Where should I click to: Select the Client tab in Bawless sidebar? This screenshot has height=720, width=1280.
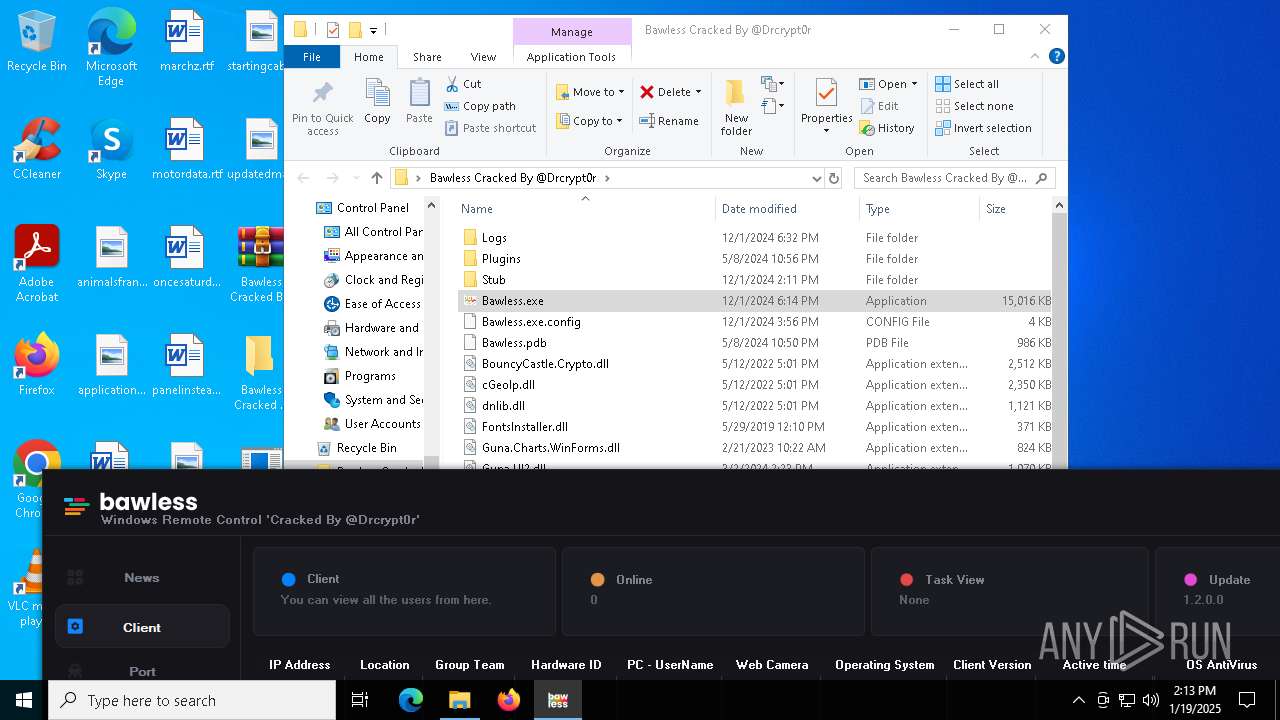(142, 627)
